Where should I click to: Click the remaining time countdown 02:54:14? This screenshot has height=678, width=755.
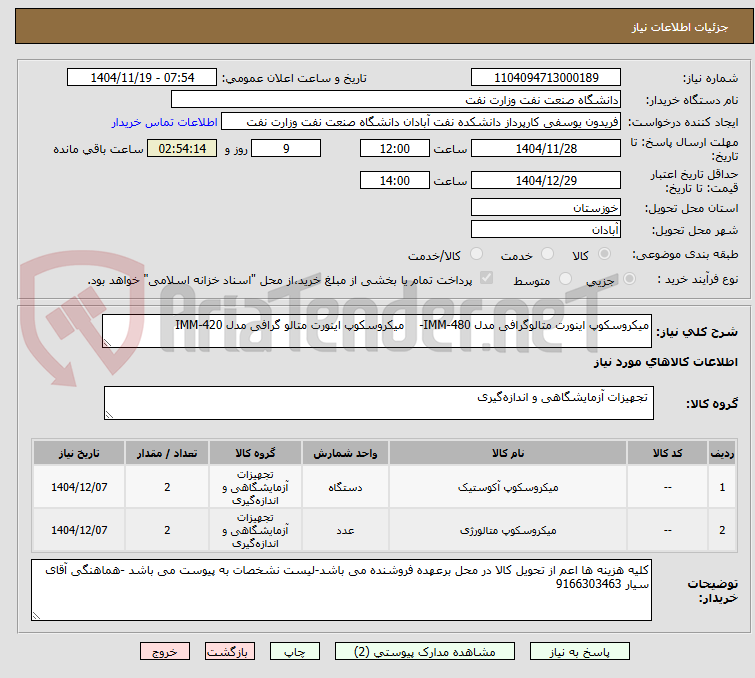[182, 148]
